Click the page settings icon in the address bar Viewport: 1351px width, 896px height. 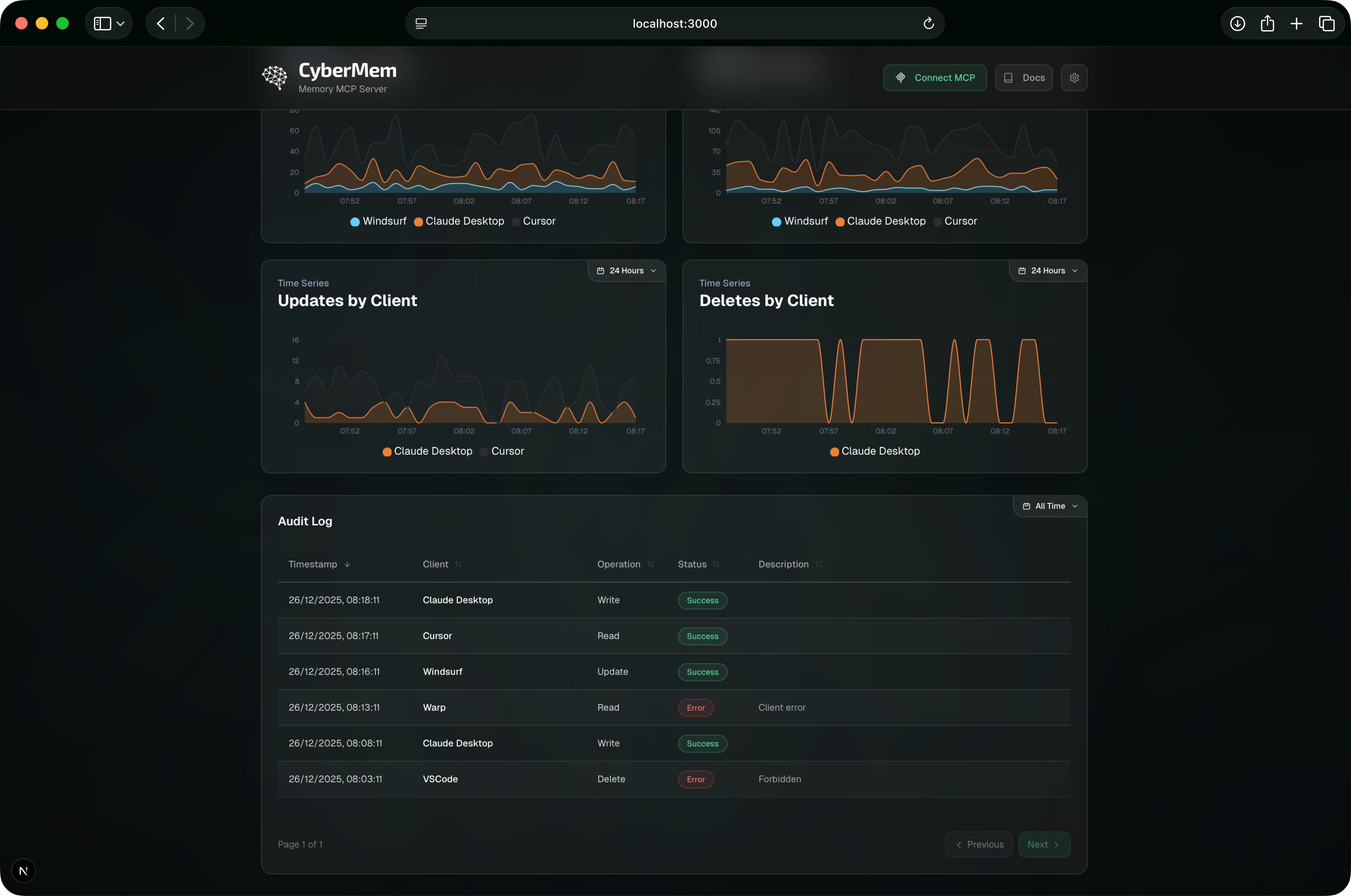[421, 23]
